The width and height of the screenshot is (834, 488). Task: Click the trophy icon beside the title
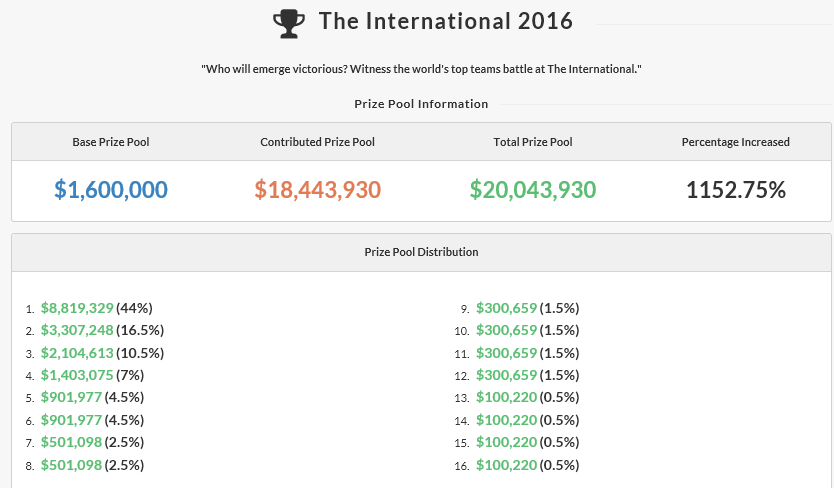coord(288,23)
